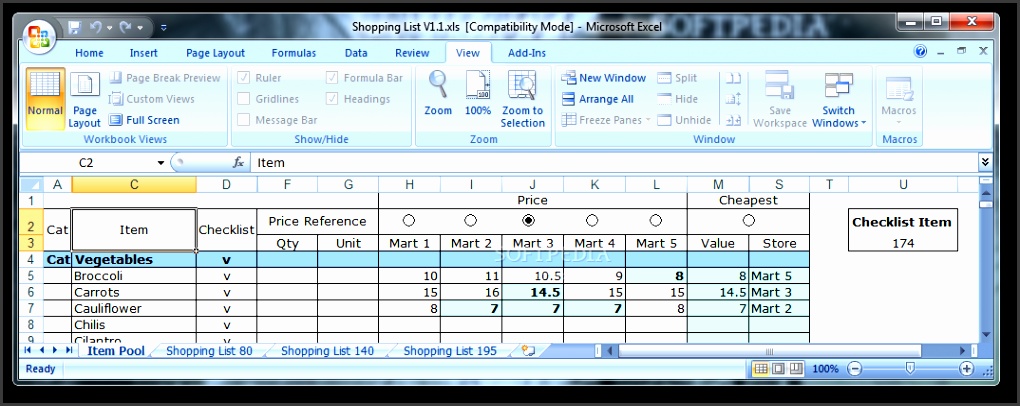Switch to Shopping List 80 sheet
Screen dimensions: 1020x406
209,351
